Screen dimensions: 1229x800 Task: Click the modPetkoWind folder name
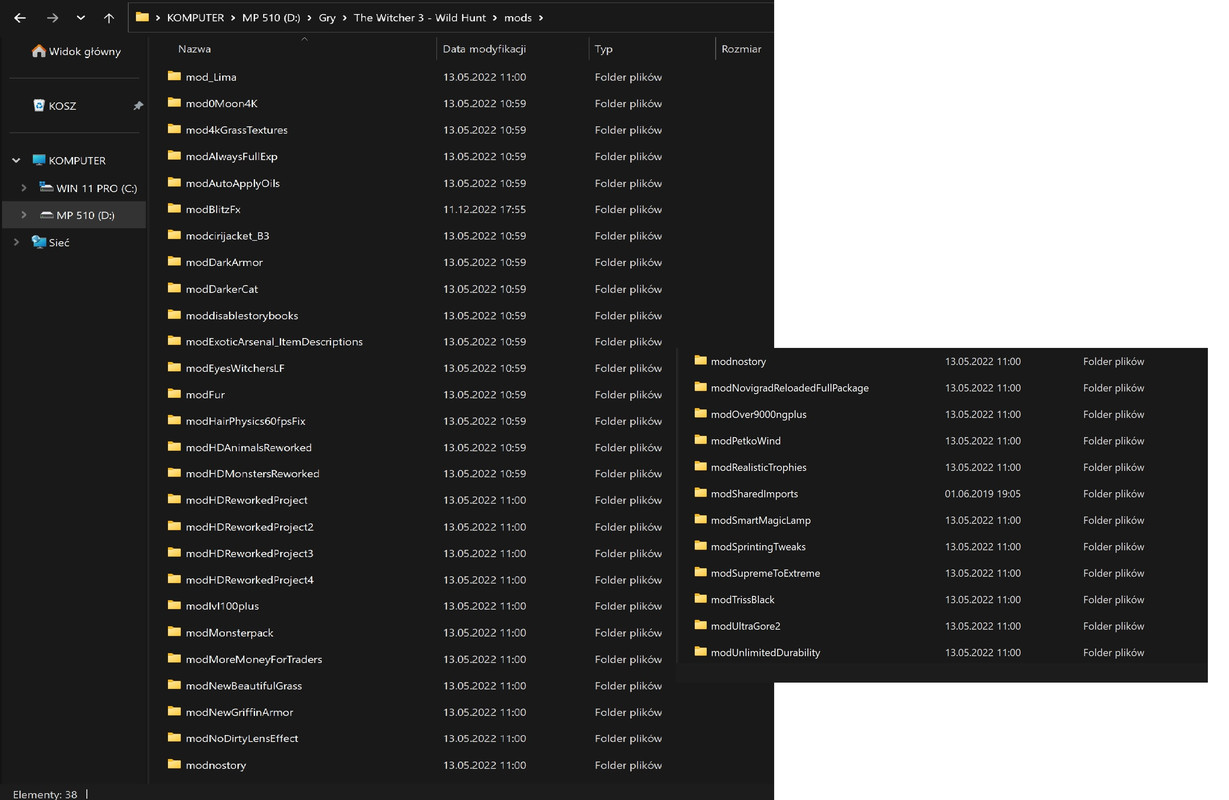tap(746, 441)
